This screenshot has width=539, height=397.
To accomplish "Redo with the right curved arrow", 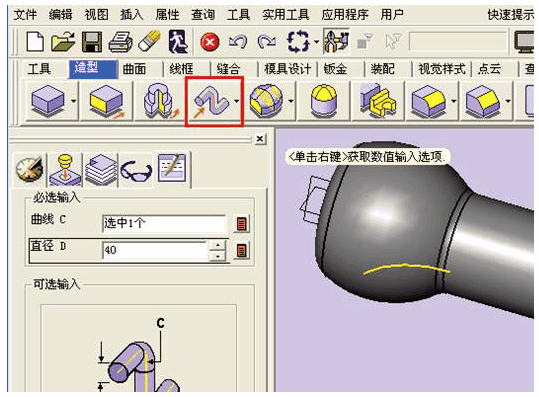I will 267,42.
